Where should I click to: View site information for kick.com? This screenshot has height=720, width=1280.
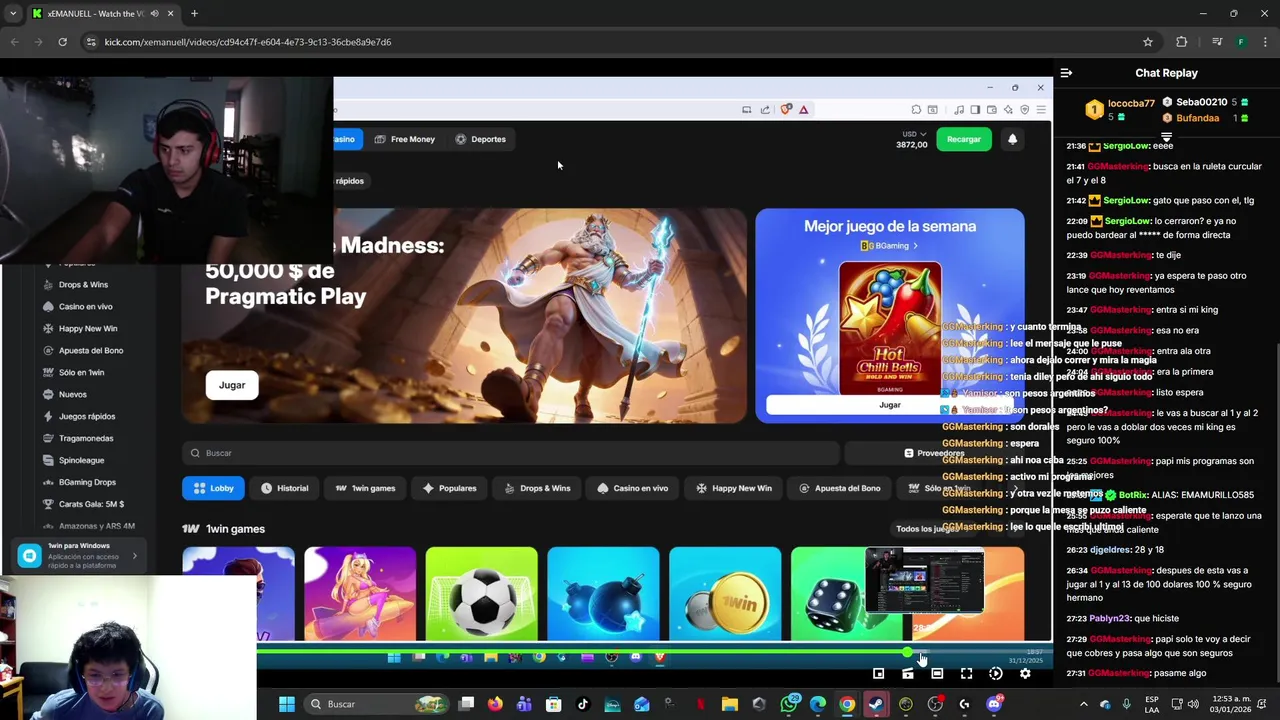click(91, 42)
